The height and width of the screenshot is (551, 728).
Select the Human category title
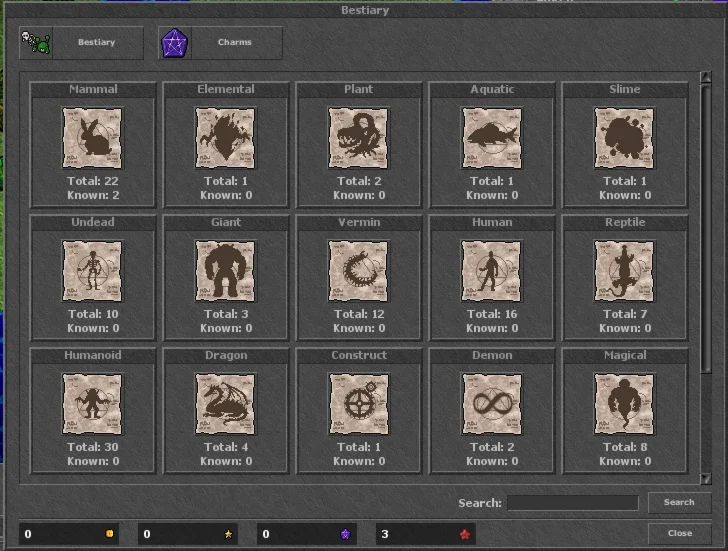tap(492, 222)
